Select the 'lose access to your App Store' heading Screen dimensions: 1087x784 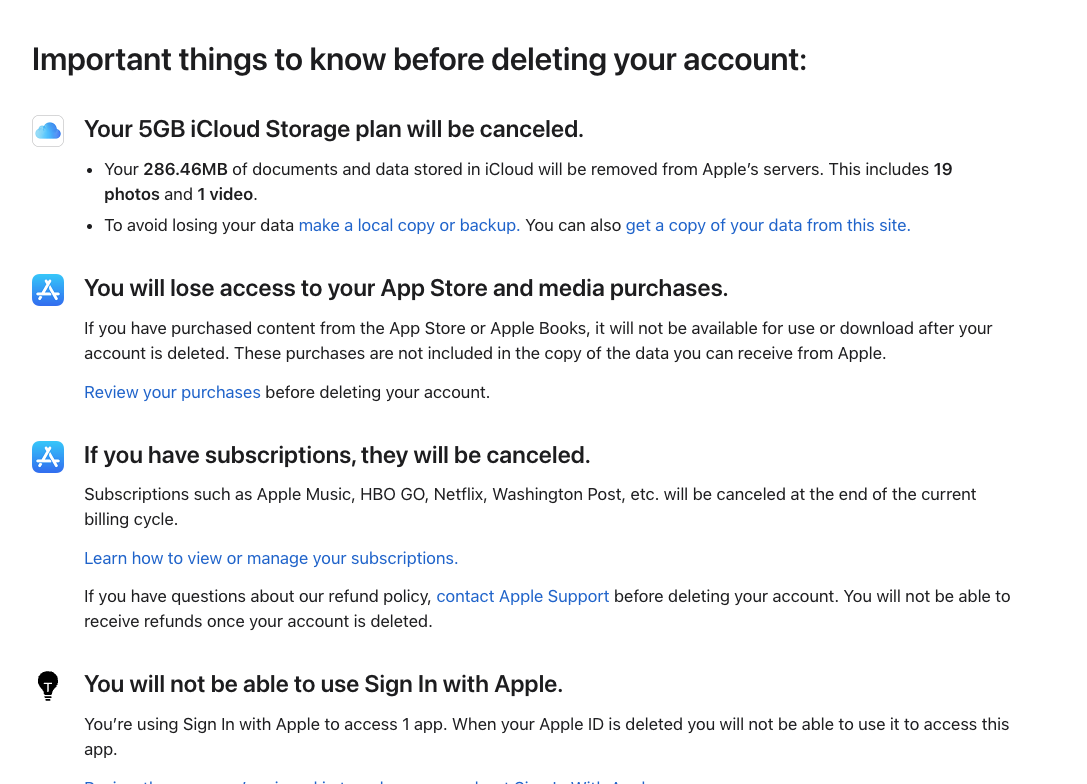(x=406, y=288)
